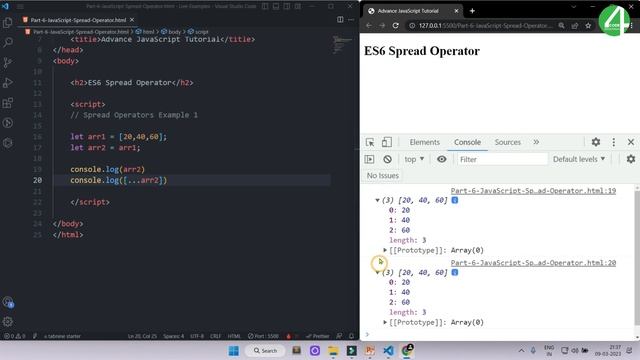Open the errors and warnings status item
Image resolution: width=640 pixels, height=360 pixels.
14,336
